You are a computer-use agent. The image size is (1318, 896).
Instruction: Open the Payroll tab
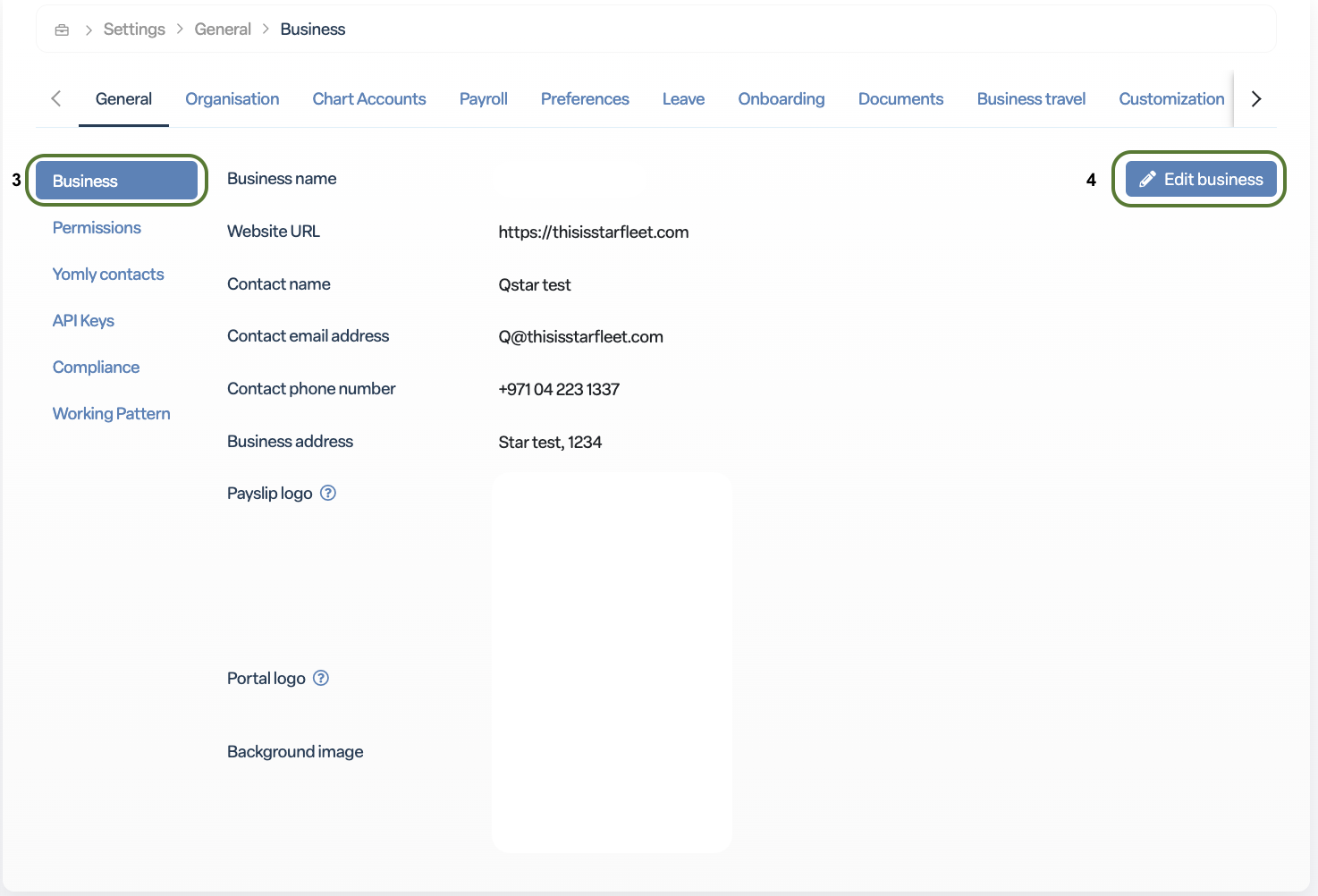point(484,98)
